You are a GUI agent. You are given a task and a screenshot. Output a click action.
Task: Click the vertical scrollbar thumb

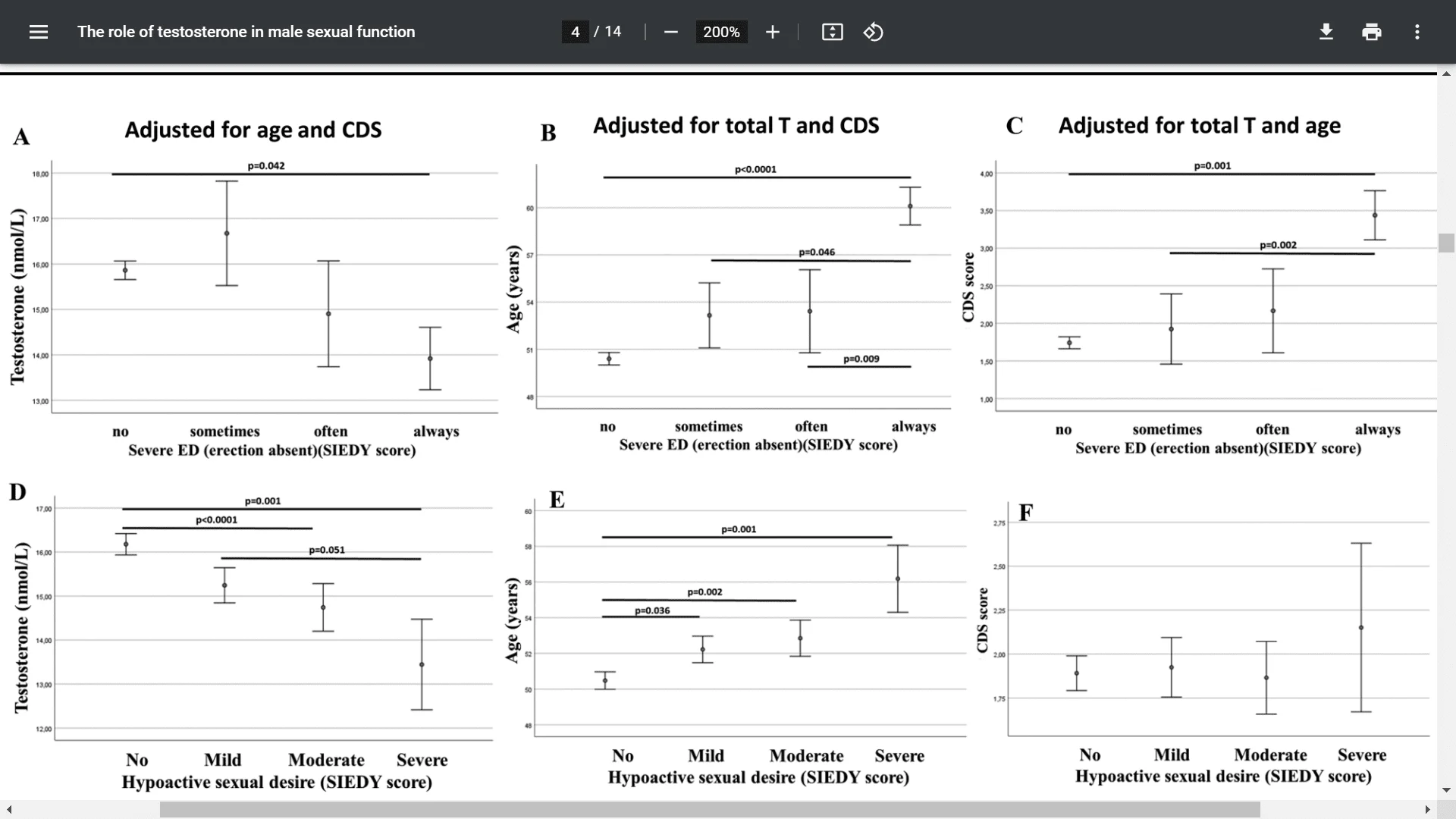[x=1446, y=243]
